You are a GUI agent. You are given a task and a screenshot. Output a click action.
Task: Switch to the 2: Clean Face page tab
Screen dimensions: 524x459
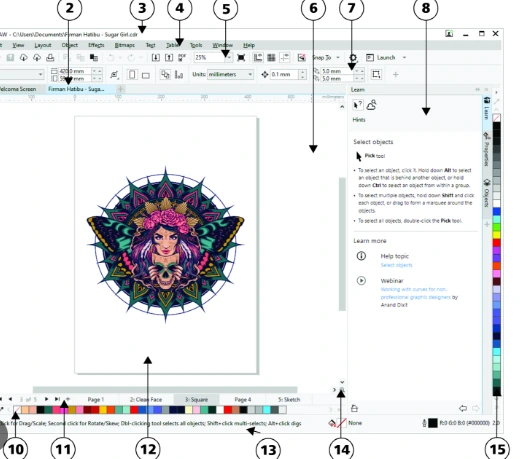pos(146,399)
